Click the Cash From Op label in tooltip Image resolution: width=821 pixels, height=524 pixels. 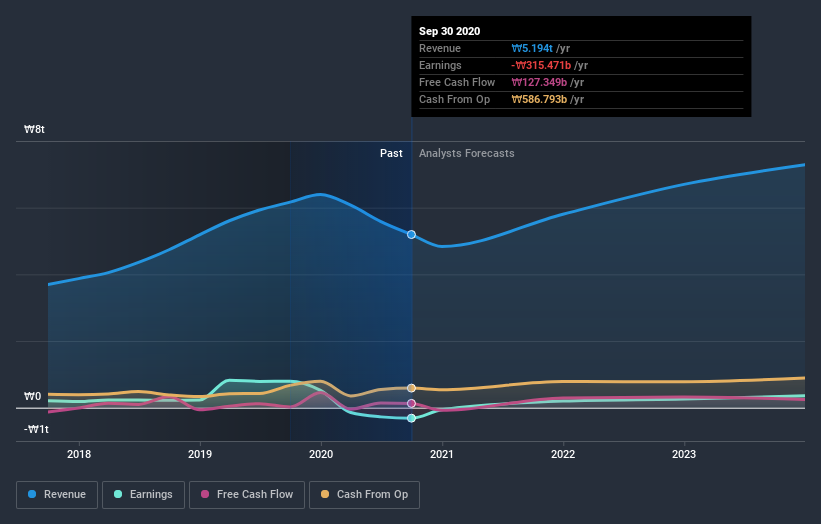tap(454, 99)
